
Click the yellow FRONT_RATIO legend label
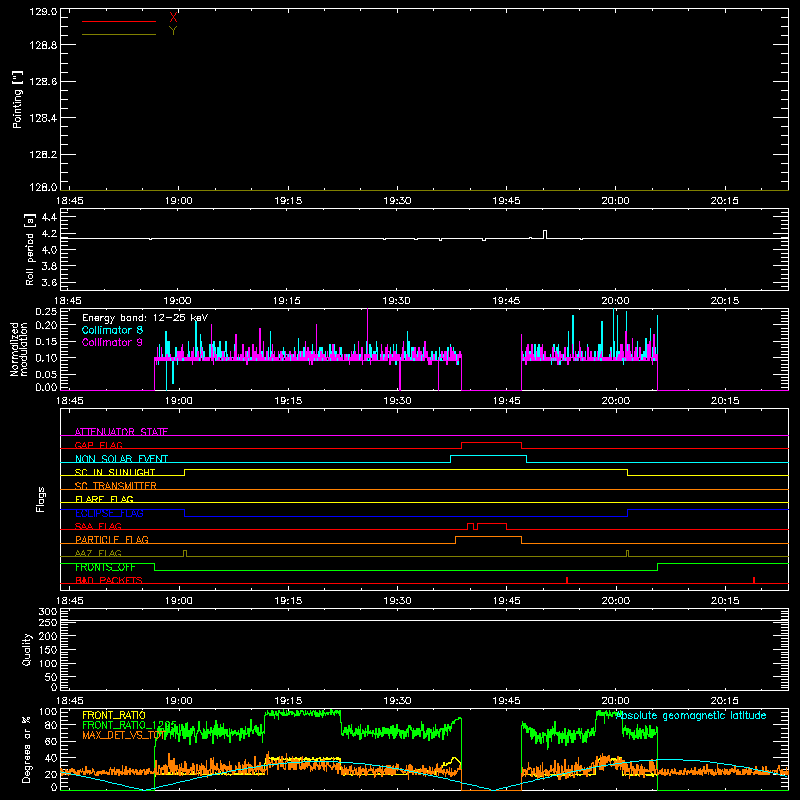pyautogui.click(x=114, y=715)
